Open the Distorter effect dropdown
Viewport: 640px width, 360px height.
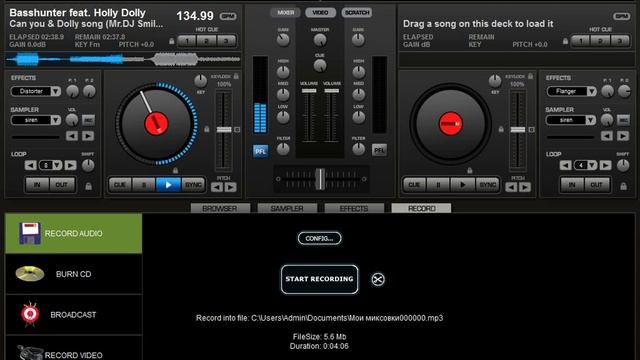[x=56, y=91]
